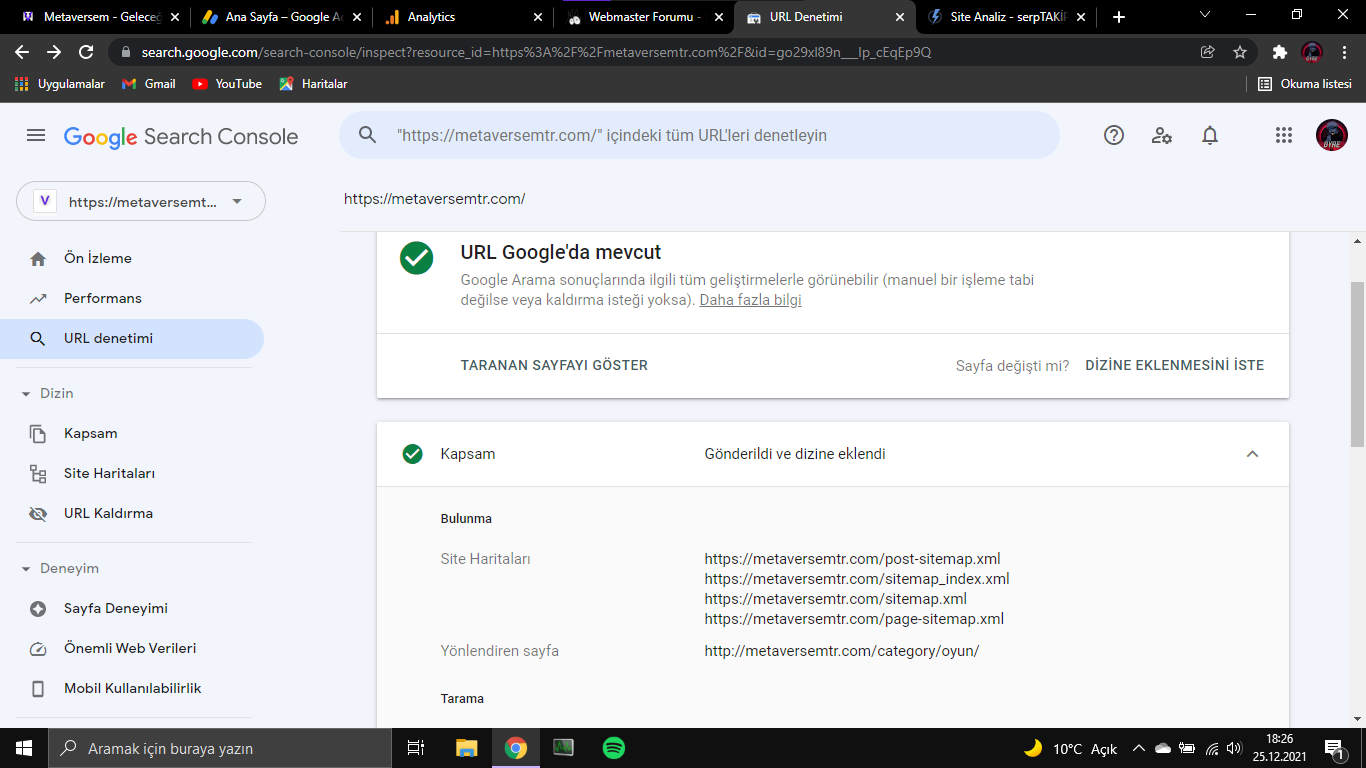The image size is (1366, 768).
Task: Select URL denetimi in the sidebar
Action: [x=132, y=338]
